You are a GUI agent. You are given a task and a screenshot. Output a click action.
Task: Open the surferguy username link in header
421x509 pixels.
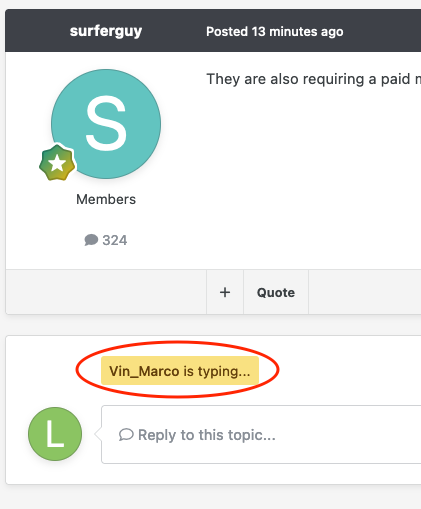[106, 31]
